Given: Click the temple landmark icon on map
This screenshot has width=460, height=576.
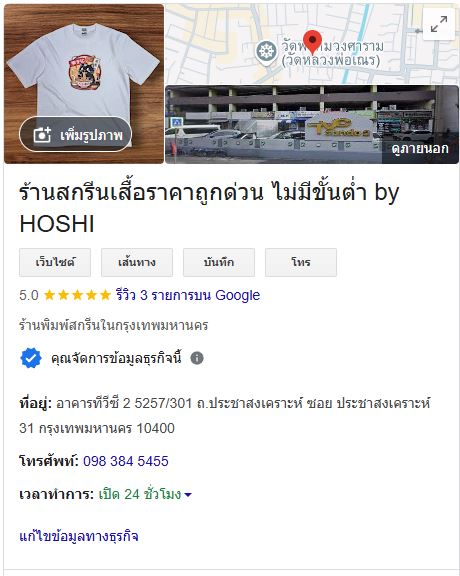Looking at the screenshot, I should pyautogui.click(x=266, y=52).
